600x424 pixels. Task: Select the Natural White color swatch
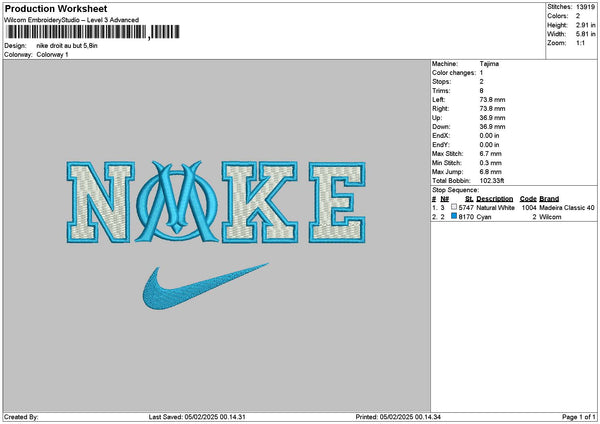454,207
